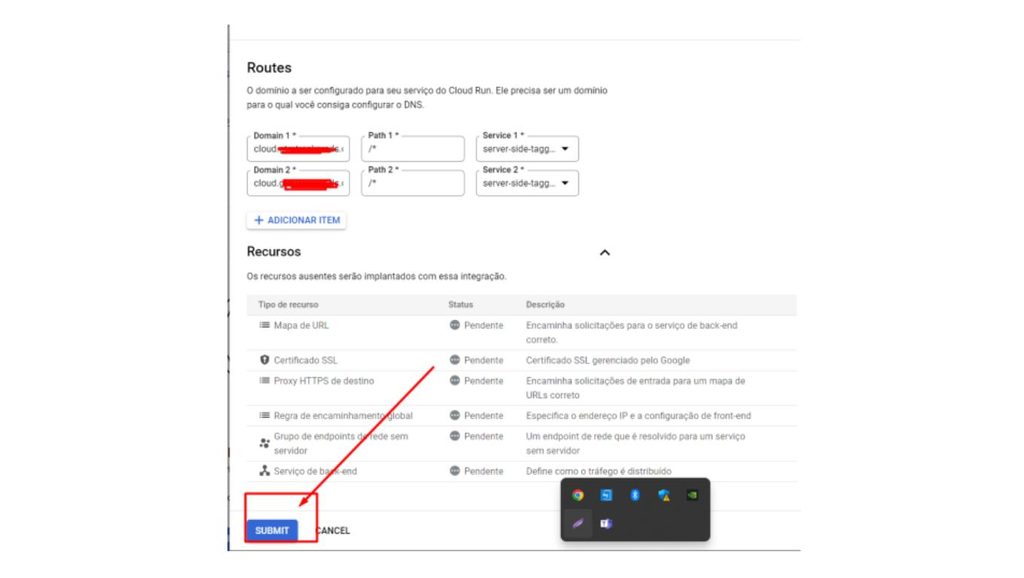Click the Proxy HTTPS de destino icon
1024x578 pixels.
(x=264, y=380)
